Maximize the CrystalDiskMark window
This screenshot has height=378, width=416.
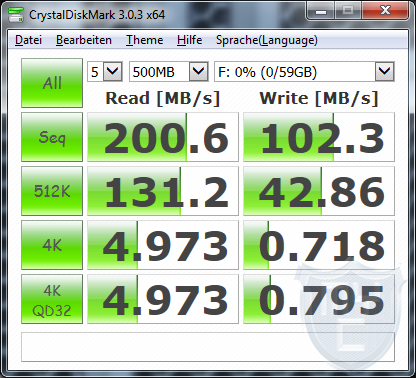348,11
